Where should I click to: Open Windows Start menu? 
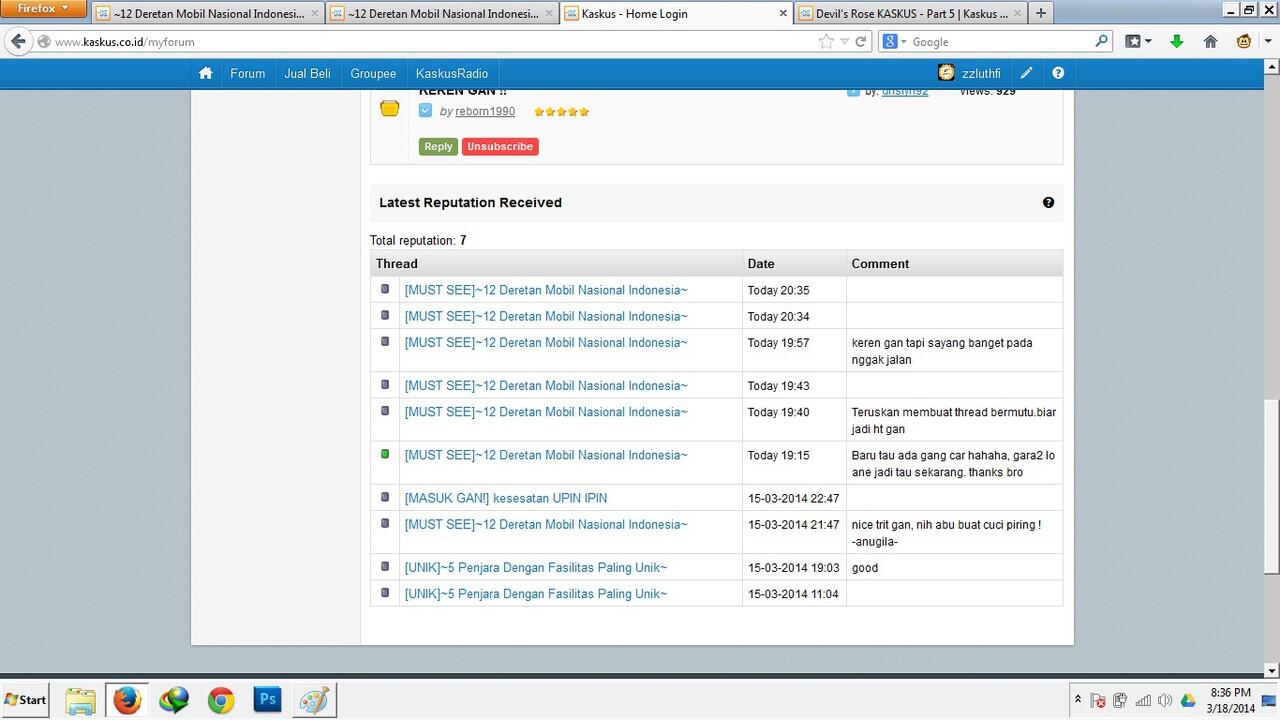pyautogui.click(x=26, y=700)
